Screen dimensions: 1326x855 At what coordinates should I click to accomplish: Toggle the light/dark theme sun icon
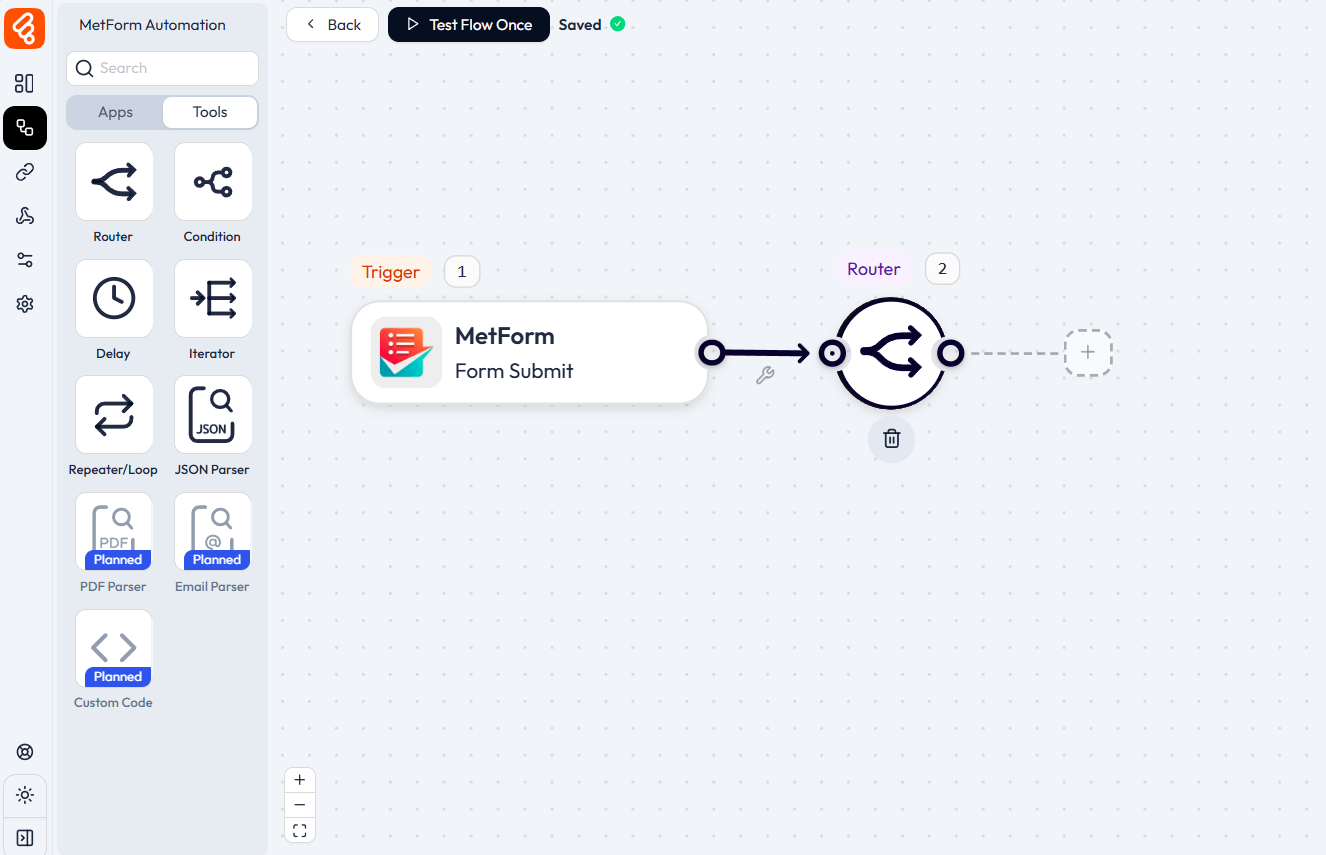(25, 796)
